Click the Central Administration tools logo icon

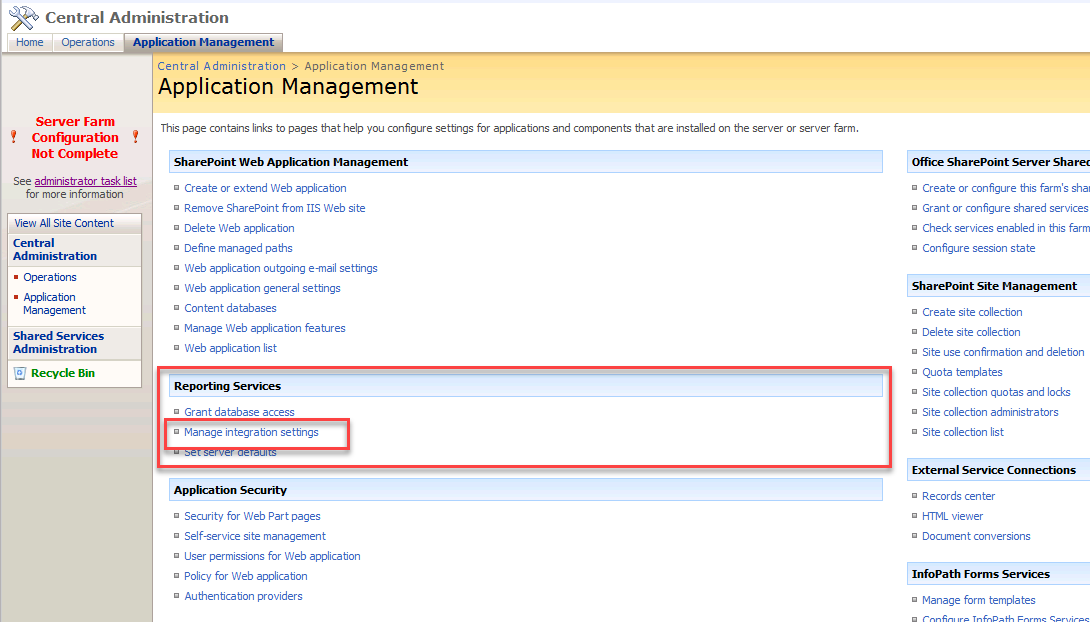click(x=24, y=18)
